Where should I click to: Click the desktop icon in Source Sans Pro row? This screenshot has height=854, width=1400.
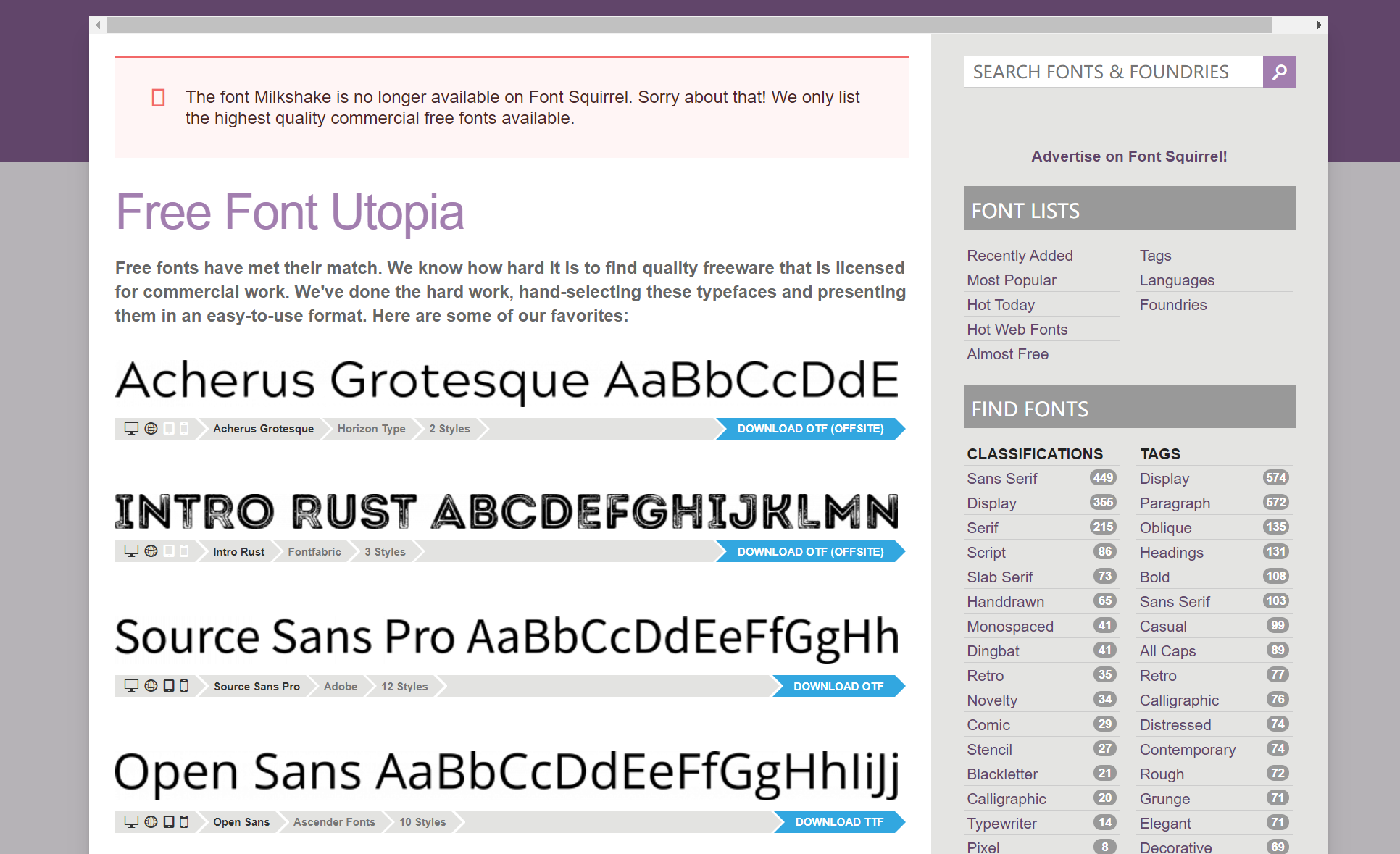(131, 685)
